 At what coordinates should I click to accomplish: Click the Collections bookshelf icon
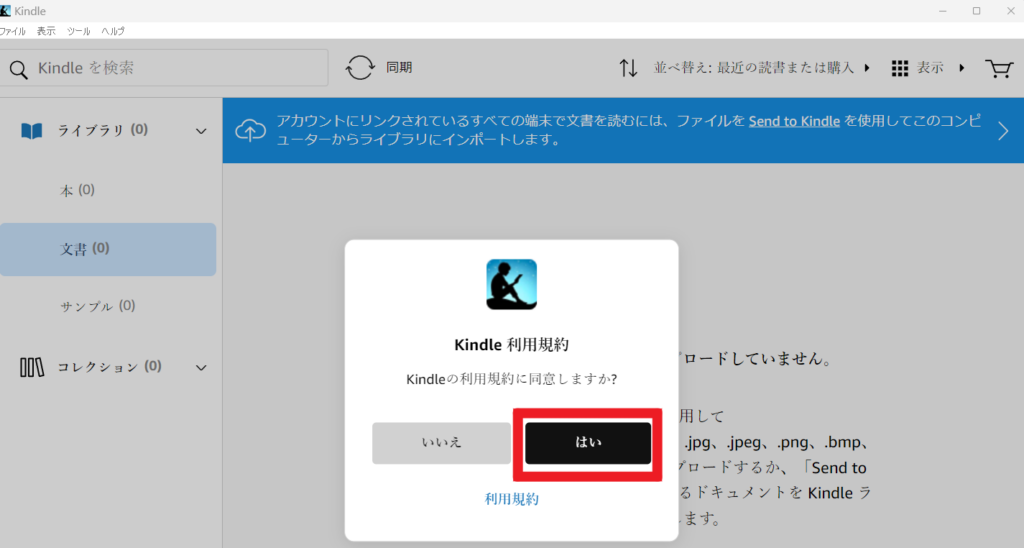(31, 367)
